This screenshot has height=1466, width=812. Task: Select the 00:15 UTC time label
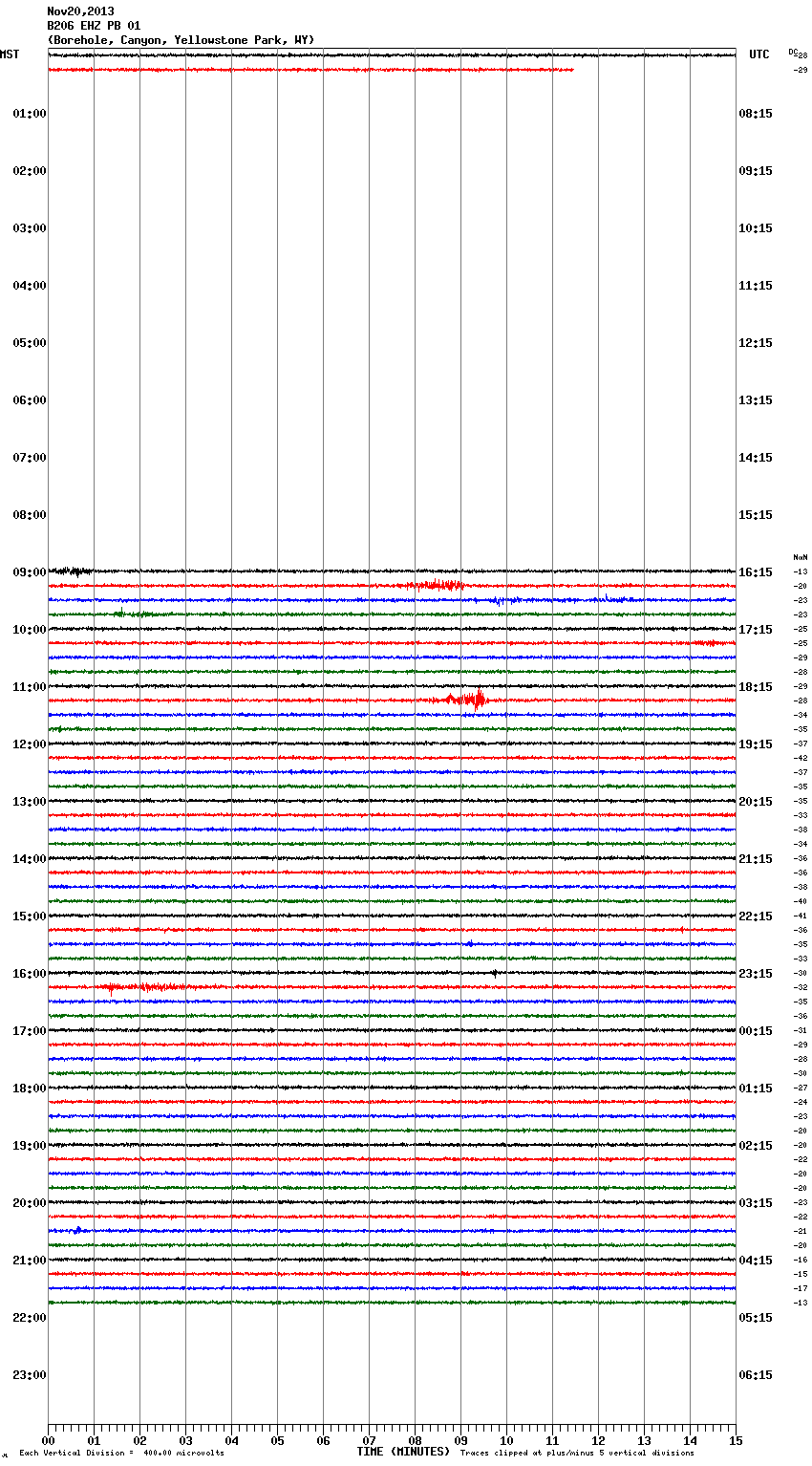point(756,1031)
